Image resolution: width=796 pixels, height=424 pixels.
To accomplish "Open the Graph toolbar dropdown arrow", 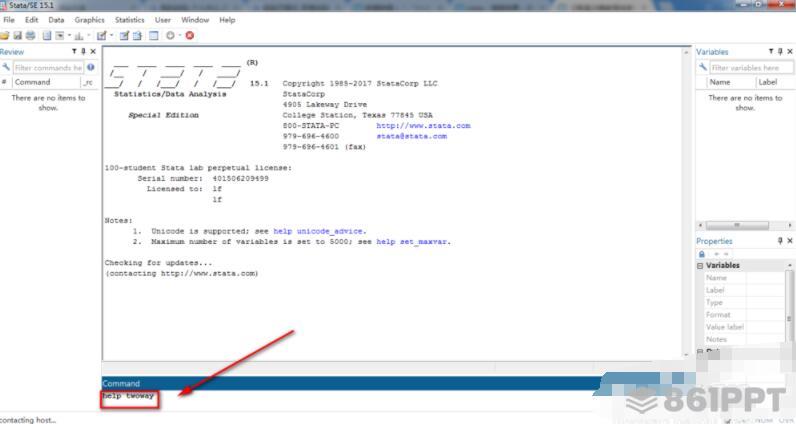I will [89, 35].
